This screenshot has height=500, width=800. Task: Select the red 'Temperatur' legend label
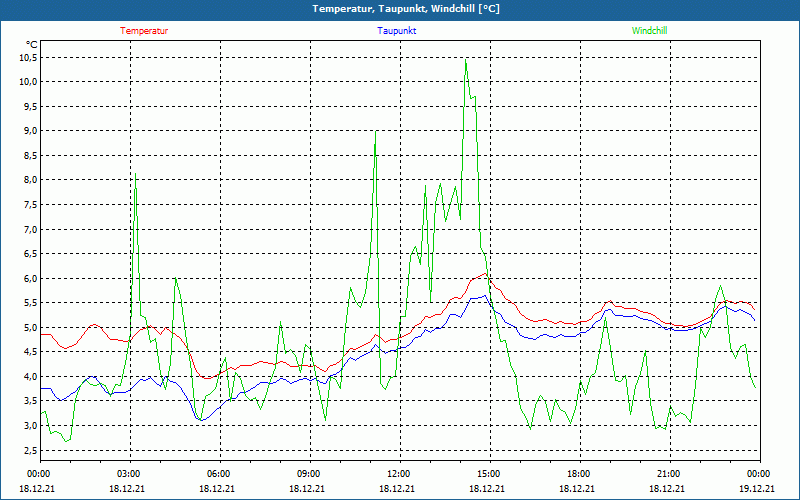pyautogui.click(x=144, y=31)
